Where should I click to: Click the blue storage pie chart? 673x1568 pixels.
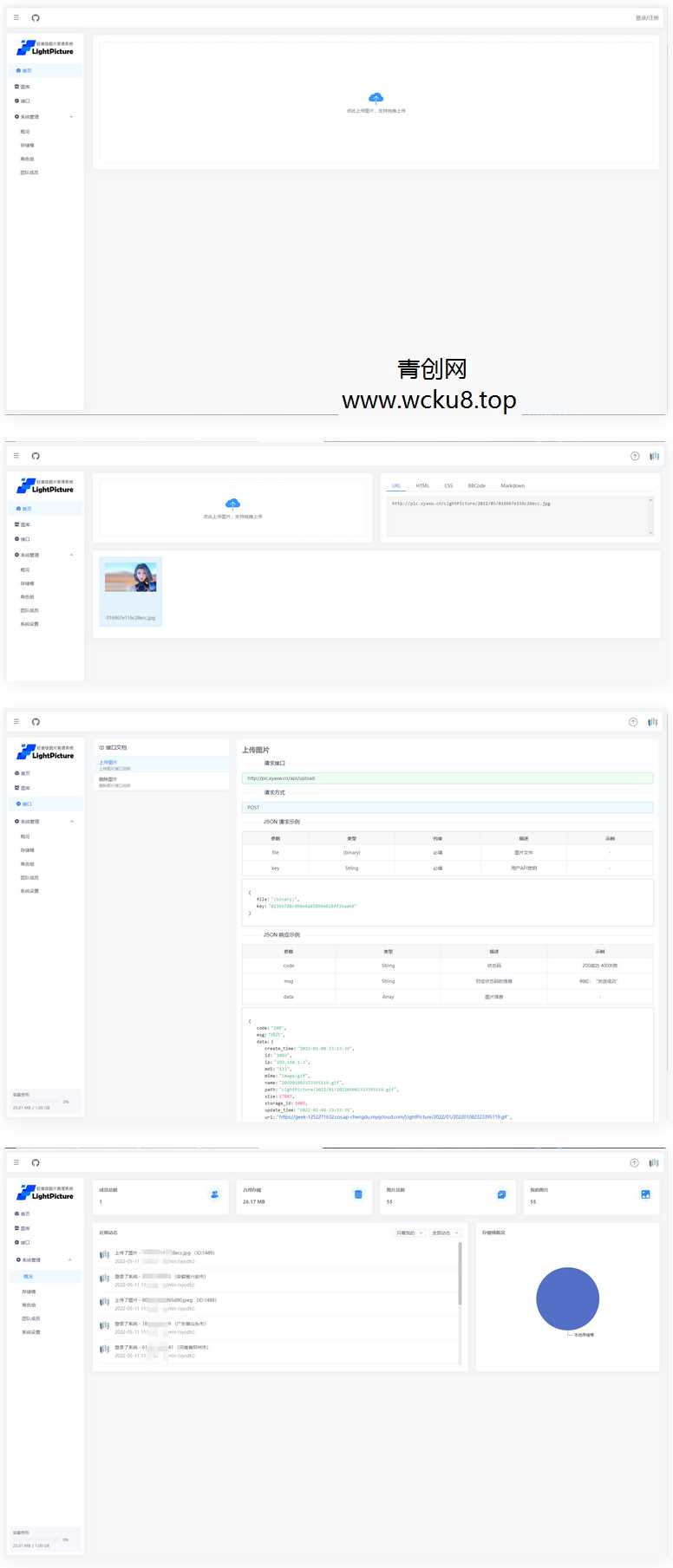[x=567, y=1298]
